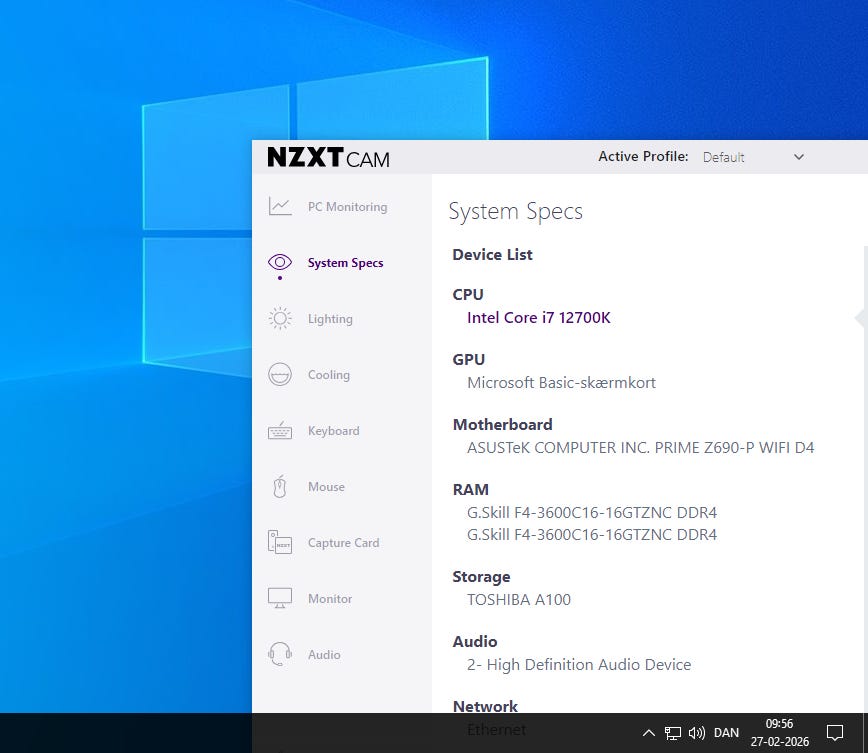This screenshot has height=753, width=868.
Task: Click the NZXT CAM logo
Action: click(328, 158)
